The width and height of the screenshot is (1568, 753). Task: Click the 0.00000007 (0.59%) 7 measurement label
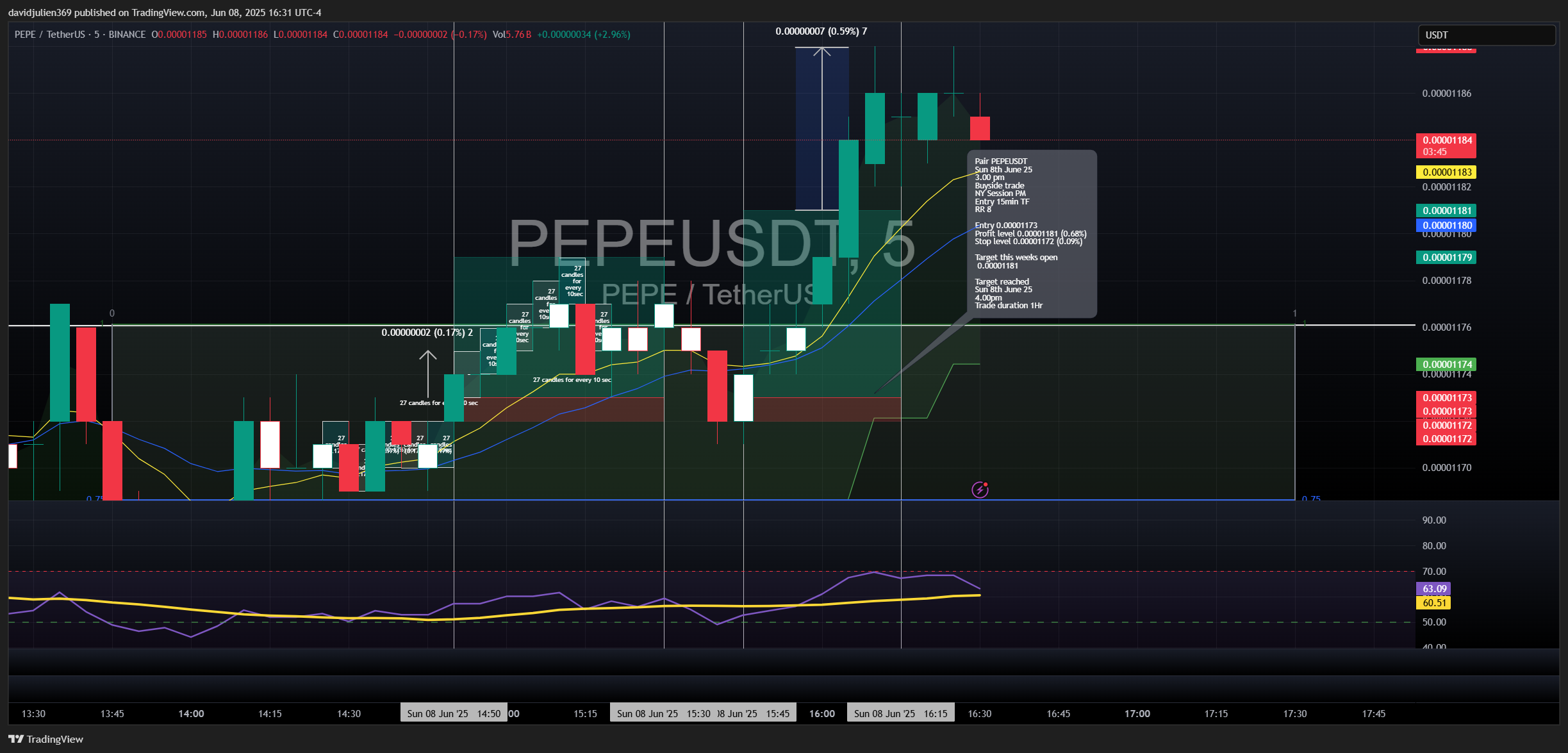pos(821,31)
